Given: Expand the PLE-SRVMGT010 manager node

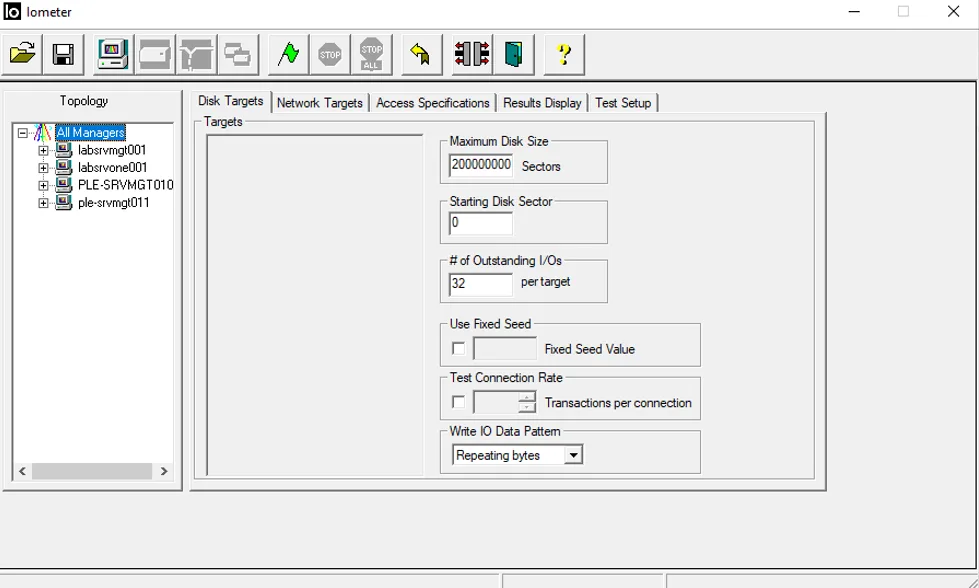Looking at the screenshot, I should tap(43, 185).
